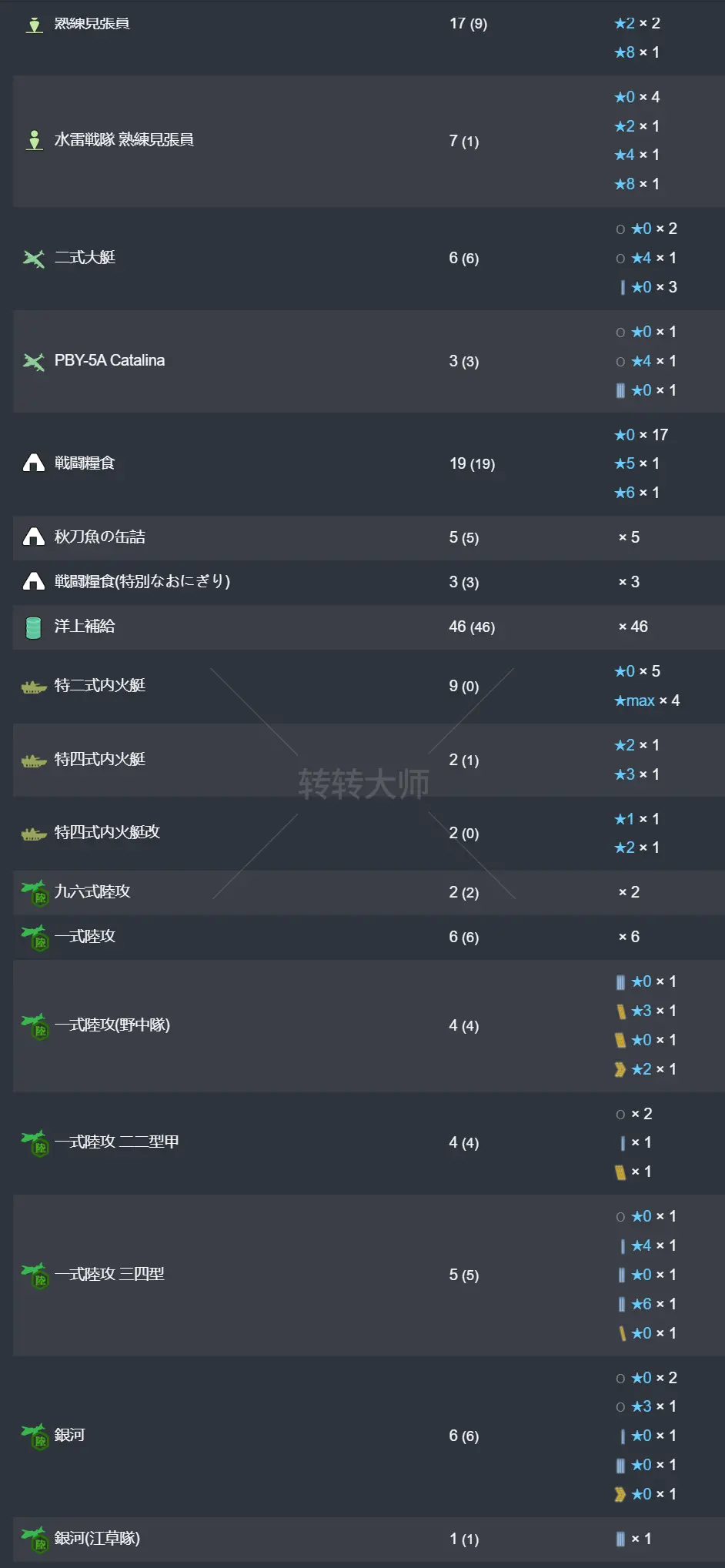Screen dimensions: 725x1568
Task: Click the 水雷戦隊 熟練見張員 lookout icon
Action: pyautogui.click(x=34, y=140)
